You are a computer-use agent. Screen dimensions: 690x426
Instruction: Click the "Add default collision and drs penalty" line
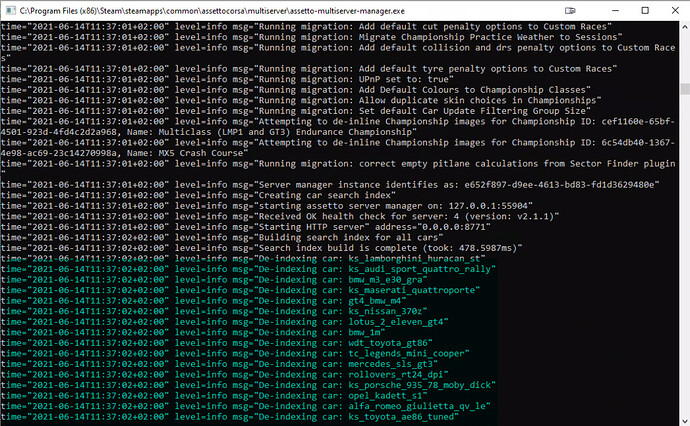(338, 53)
